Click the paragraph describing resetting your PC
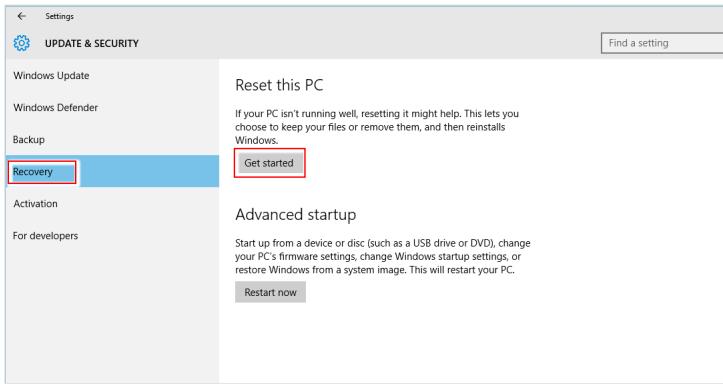Viewport: 723px width, 384px height. click(x=377, y=127)
